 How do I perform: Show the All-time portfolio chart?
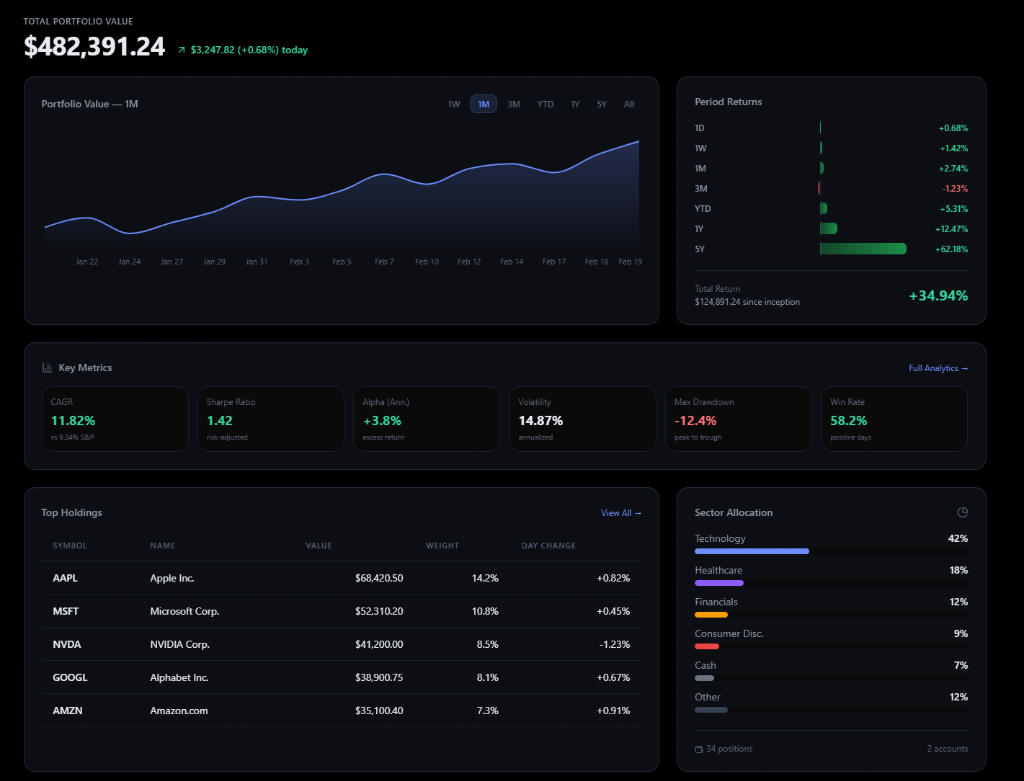(x=629, y=103)
